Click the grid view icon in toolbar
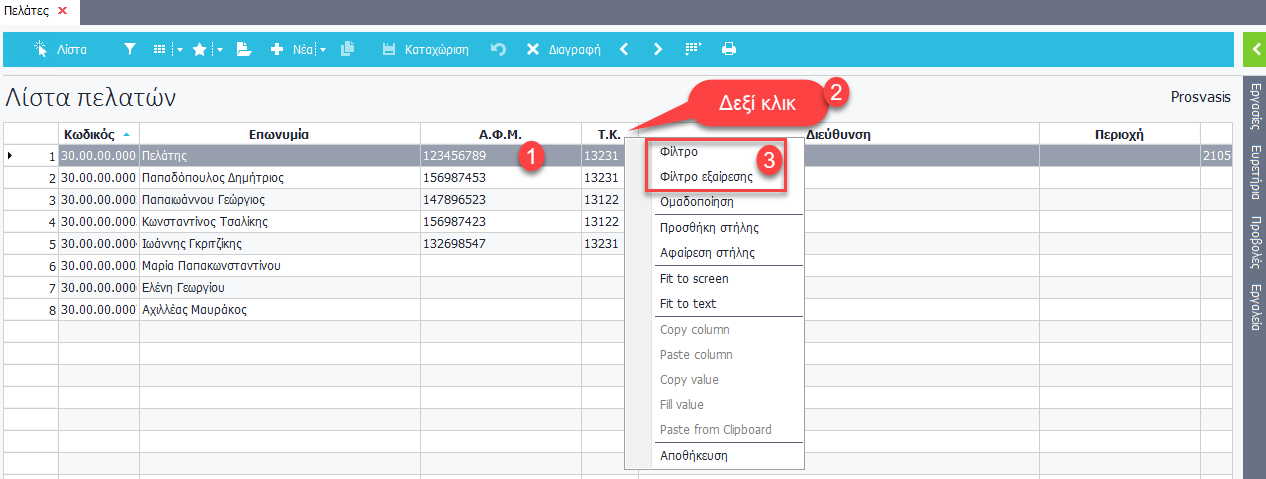The image size is (1266, 479). (x=160, y=49)
